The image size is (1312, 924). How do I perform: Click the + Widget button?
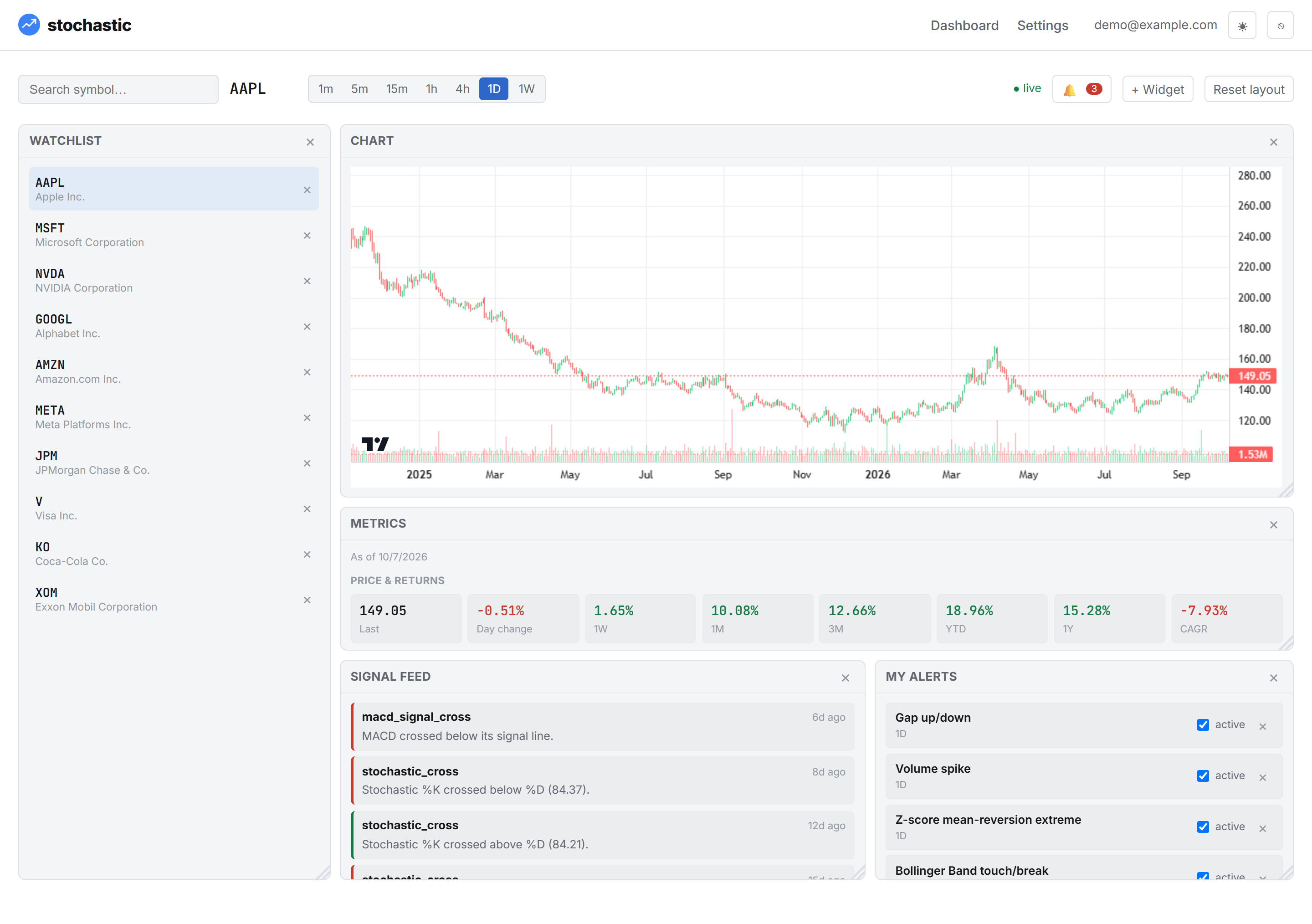tap(1158, 89)
